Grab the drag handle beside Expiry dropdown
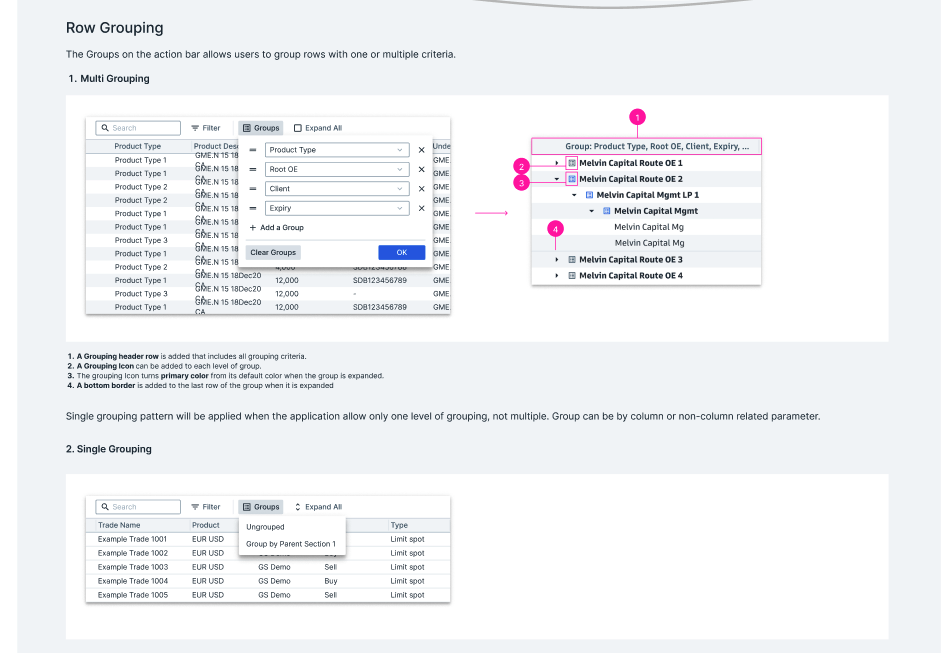This screenshot has height=653, width=952. point(253,208)
